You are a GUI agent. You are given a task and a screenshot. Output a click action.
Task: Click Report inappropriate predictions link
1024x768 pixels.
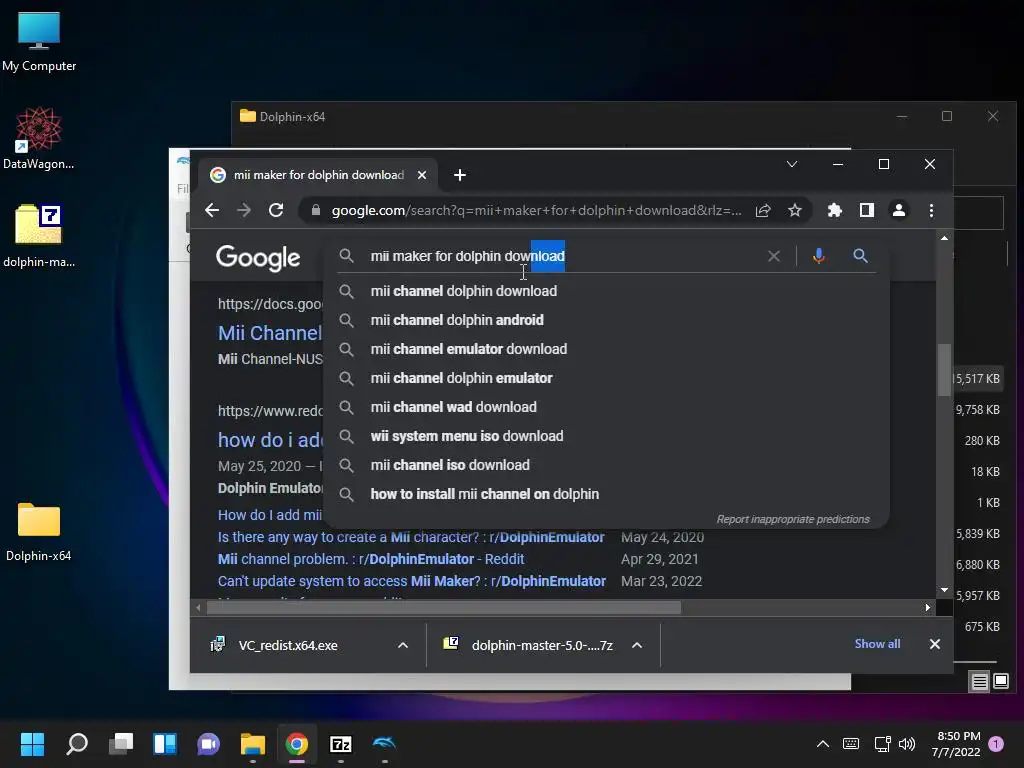(x=793, y=519)
